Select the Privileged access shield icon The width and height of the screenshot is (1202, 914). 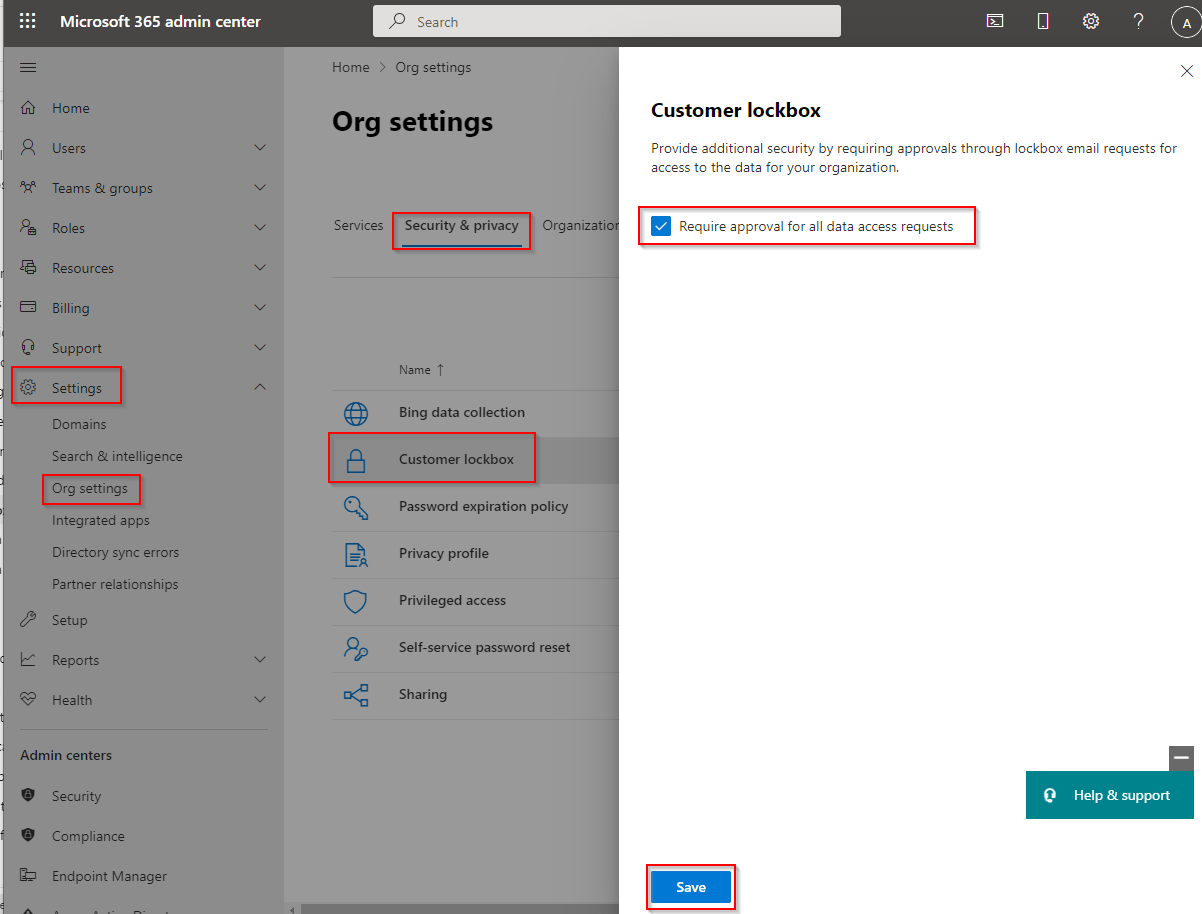point(356,601)
